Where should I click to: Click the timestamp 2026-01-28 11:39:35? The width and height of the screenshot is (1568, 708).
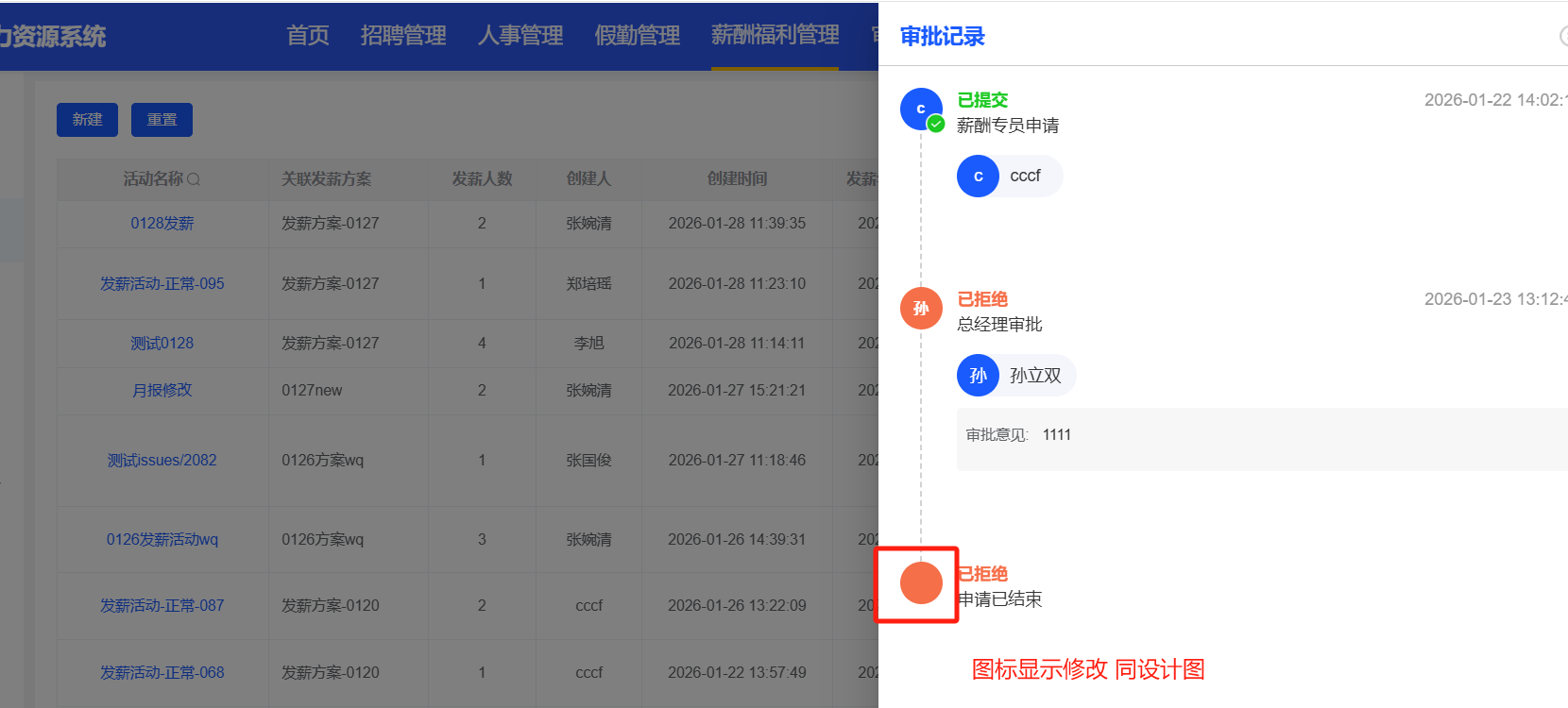(x=737, y=224)
